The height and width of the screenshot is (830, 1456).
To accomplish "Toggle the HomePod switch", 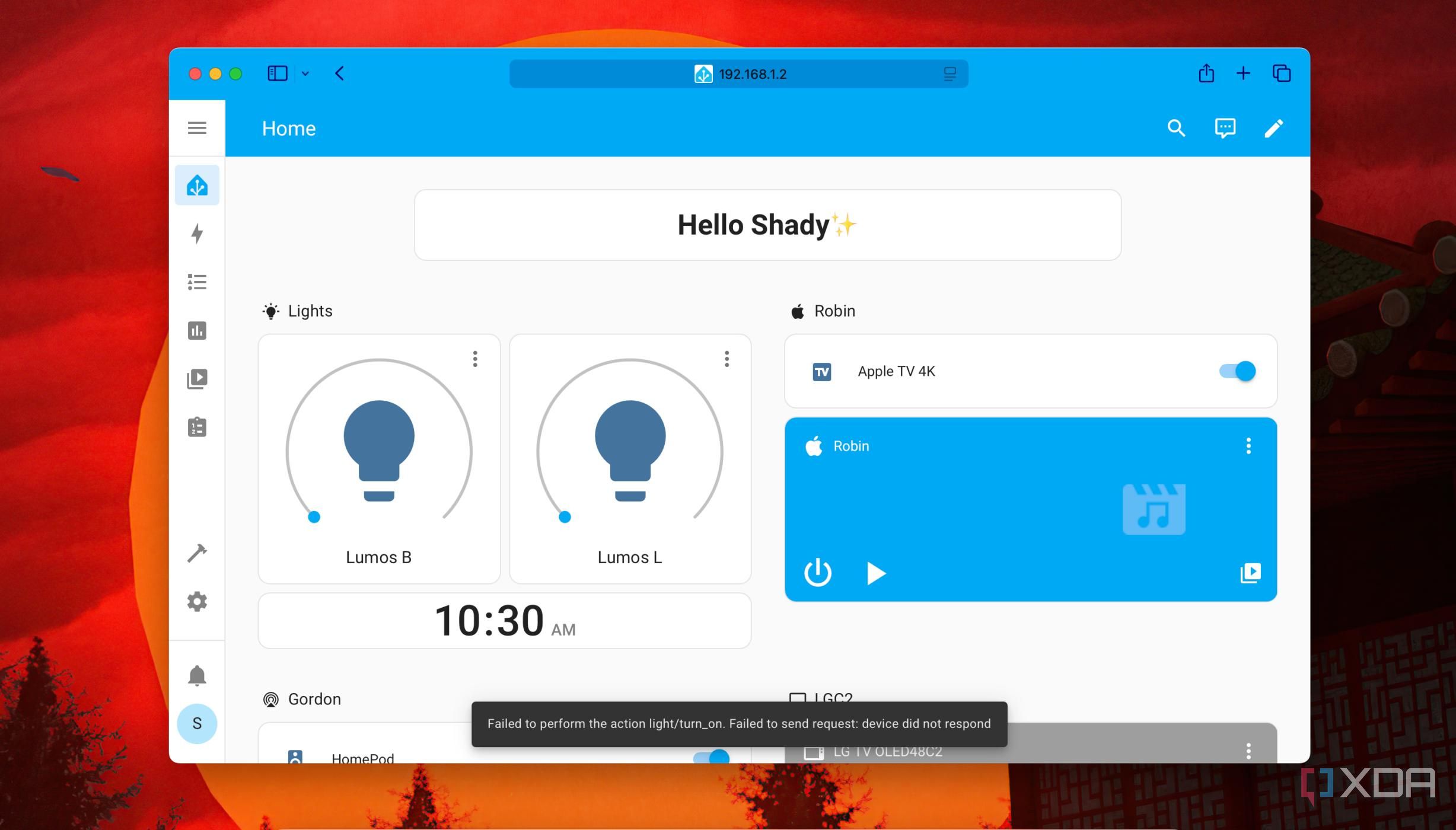I will pyautogui.click(x=711, y=756).
